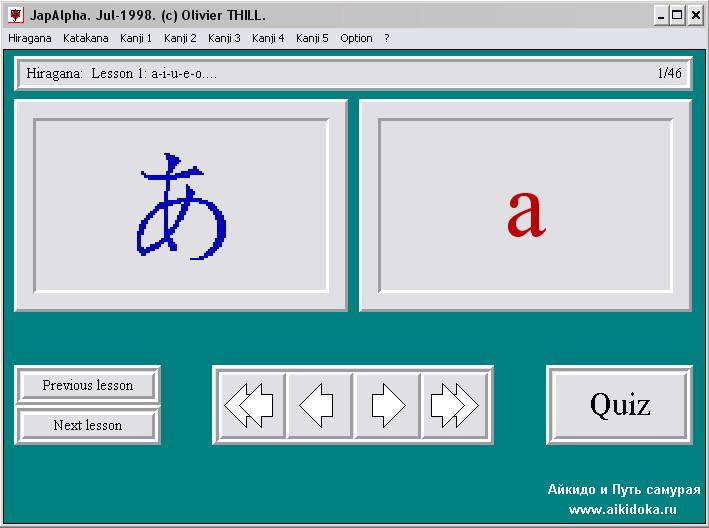Jump to last character with double-right arrow
This screenshot has height=528, width=709.
click(x=454, y=405)
